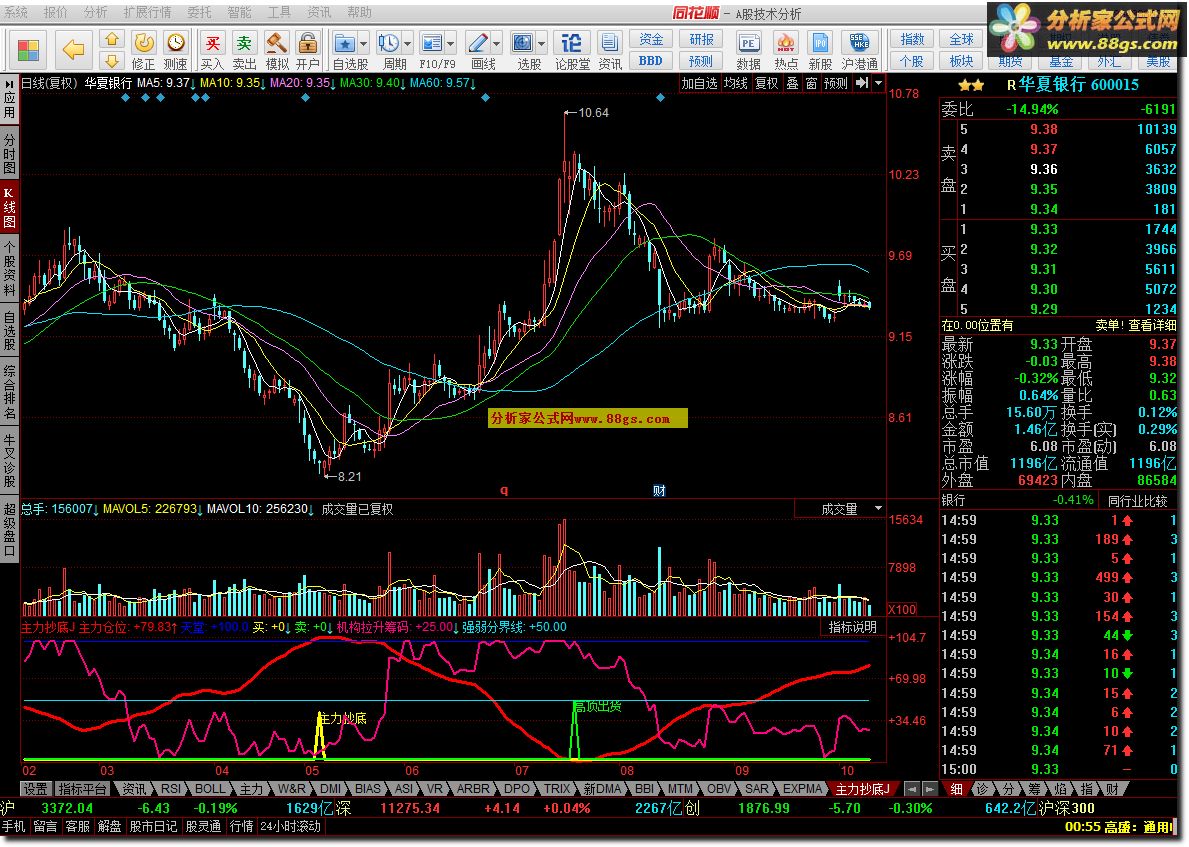The height and width of the screenshot is (847, 1189).
Task: Open the 股市日记 status bar entry
Action: tap(153, 827)
